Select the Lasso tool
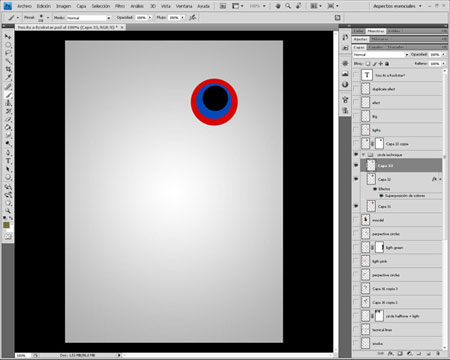The width and height of the screenshot is (450, 360). [8, 53]
